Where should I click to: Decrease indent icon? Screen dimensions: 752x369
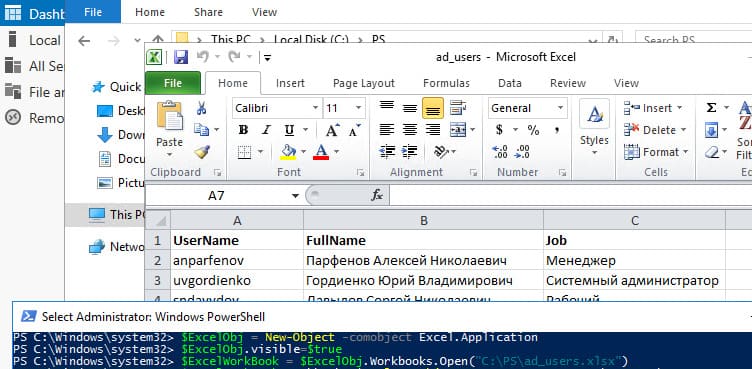pos(387,152)
